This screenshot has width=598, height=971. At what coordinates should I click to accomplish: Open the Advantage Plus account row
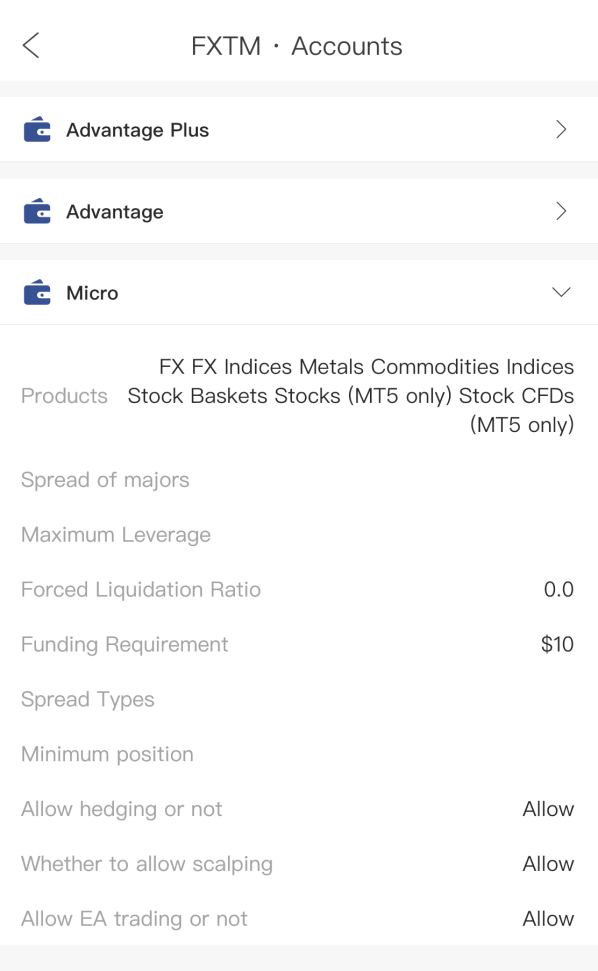[299, 129]
